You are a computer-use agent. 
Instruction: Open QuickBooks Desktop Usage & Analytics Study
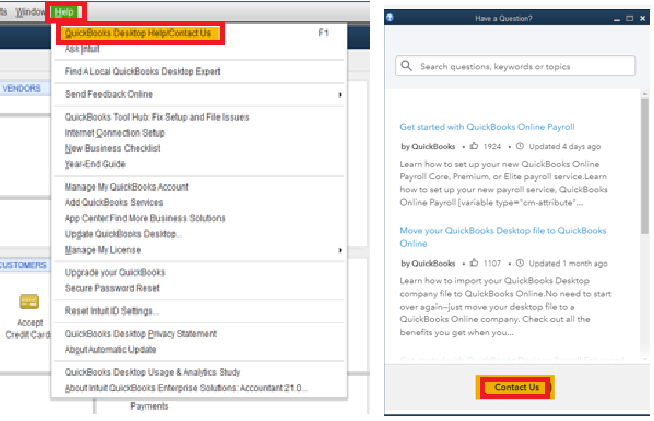point(152,372)
